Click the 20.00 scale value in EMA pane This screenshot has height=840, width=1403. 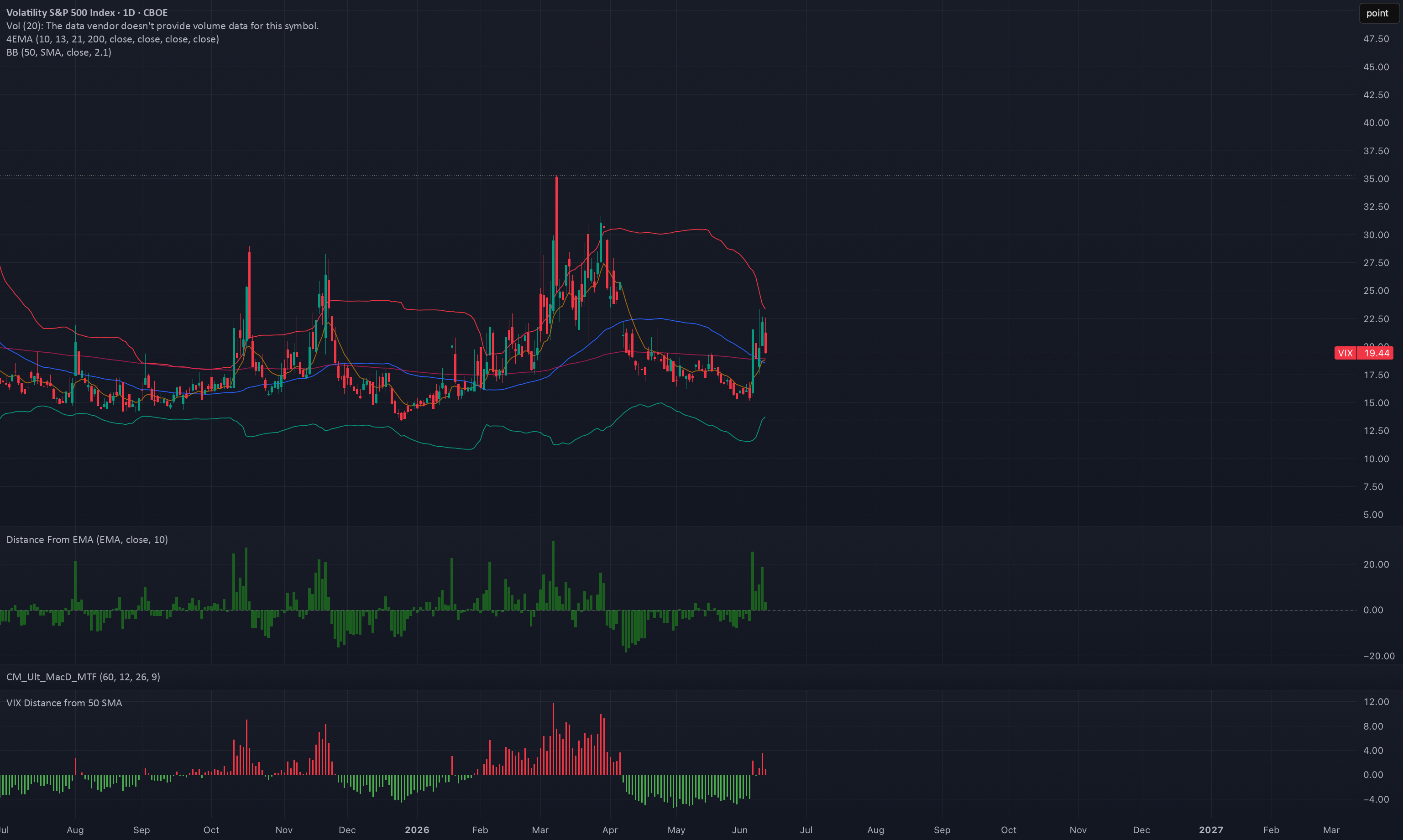[1376, 564]
